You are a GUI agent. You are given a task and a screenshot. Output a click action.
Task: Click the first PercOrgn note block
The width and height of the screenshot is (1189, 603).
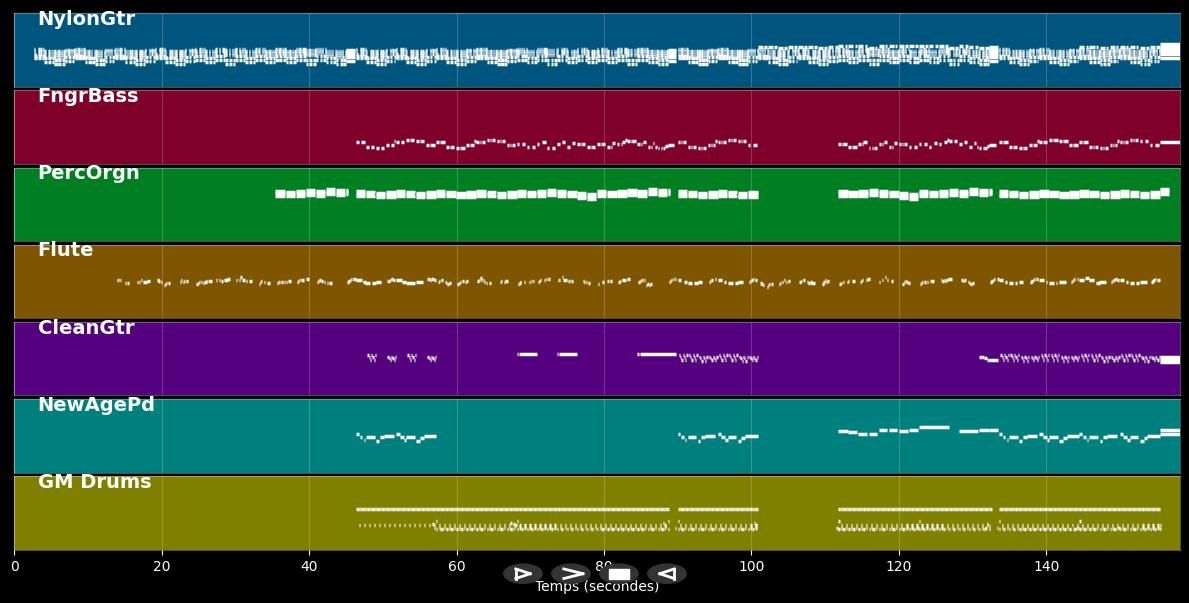point(280,194)
